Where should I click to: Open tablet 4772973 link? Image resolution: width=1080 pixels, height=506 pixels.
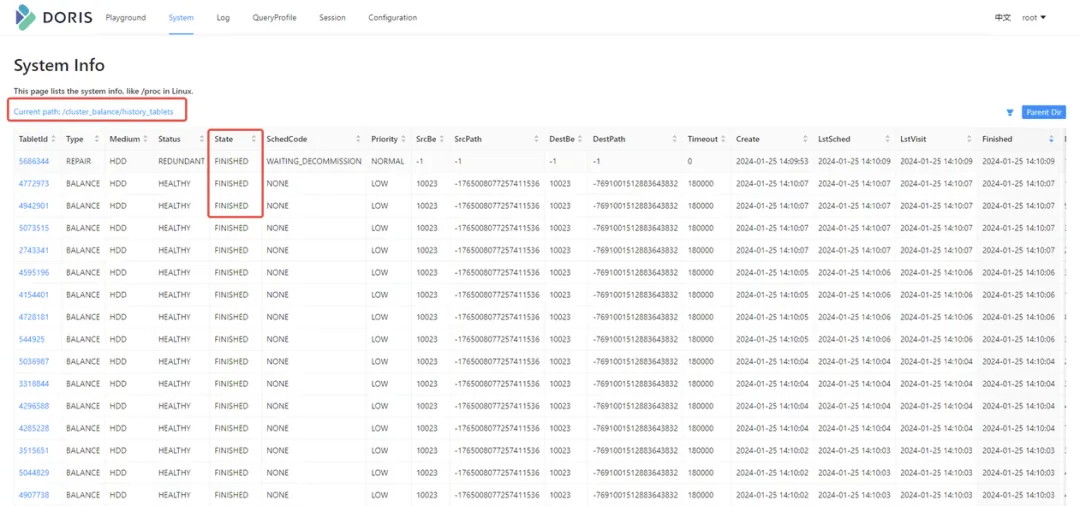(x=34, y=183)
